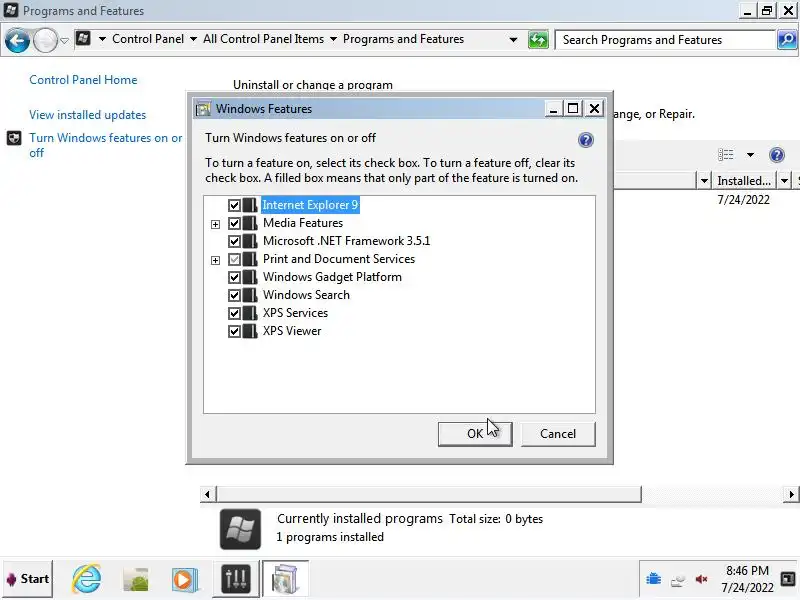The width and height of the screenshot is (800, 600).
Task: Toggle Print and Document Services checkbox
Action: pos(234,259)
